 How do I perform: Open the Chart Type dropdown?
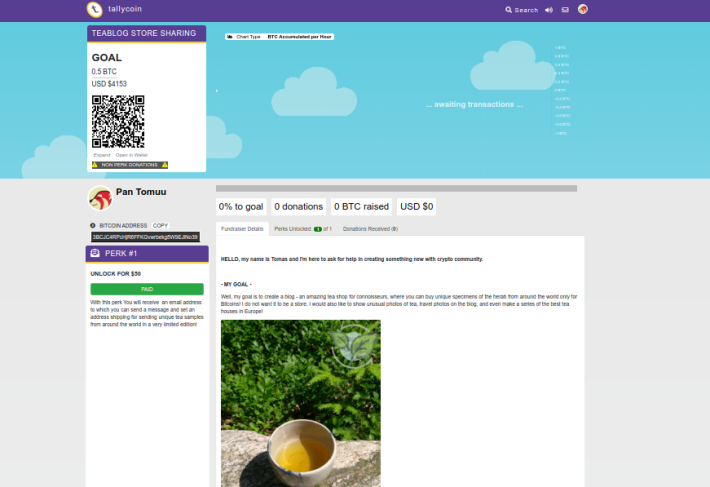click(x=279, y=37)
